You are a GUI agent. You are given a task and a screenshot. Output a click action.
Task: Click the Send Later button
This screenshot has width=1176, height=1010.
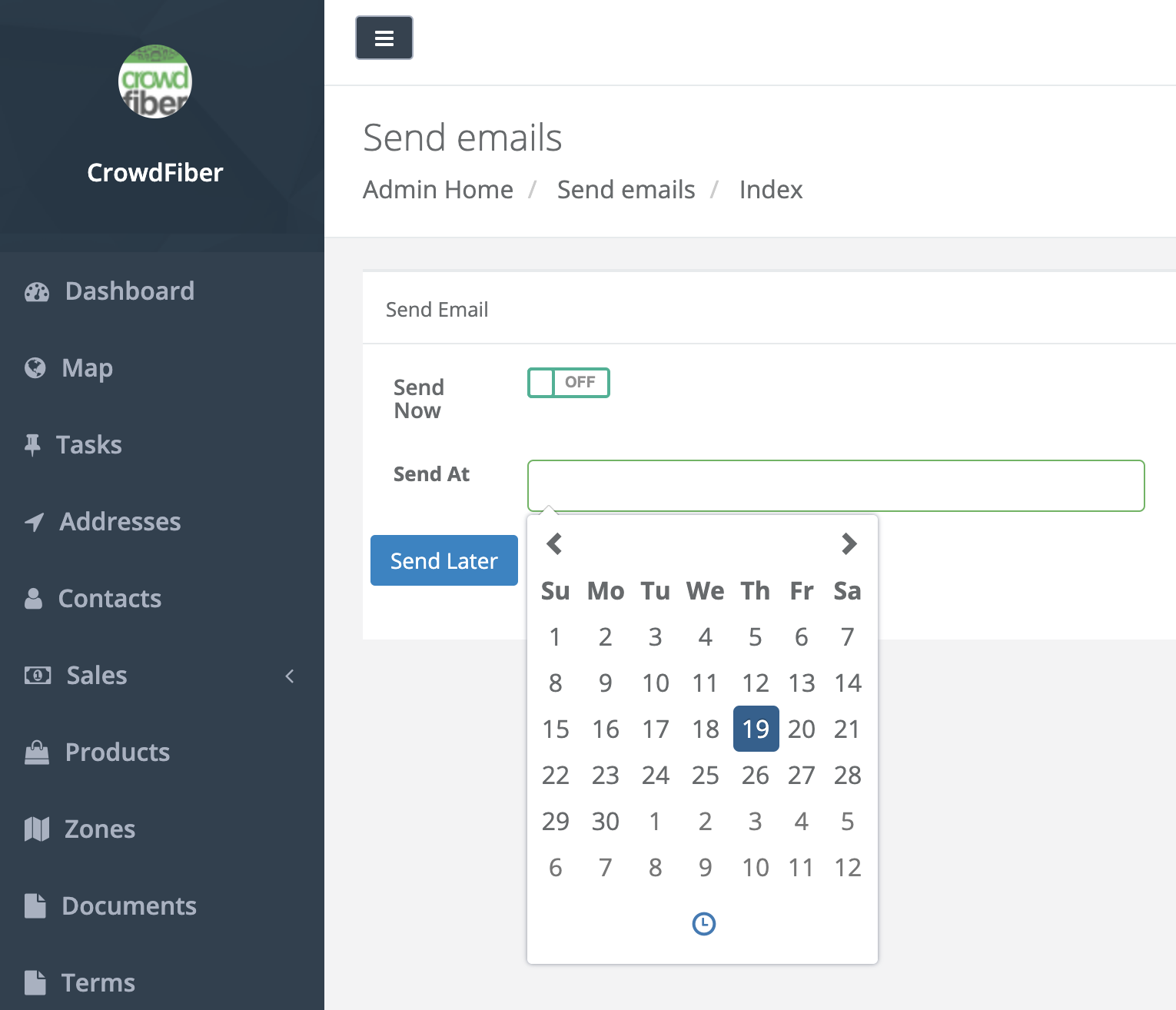443,560
